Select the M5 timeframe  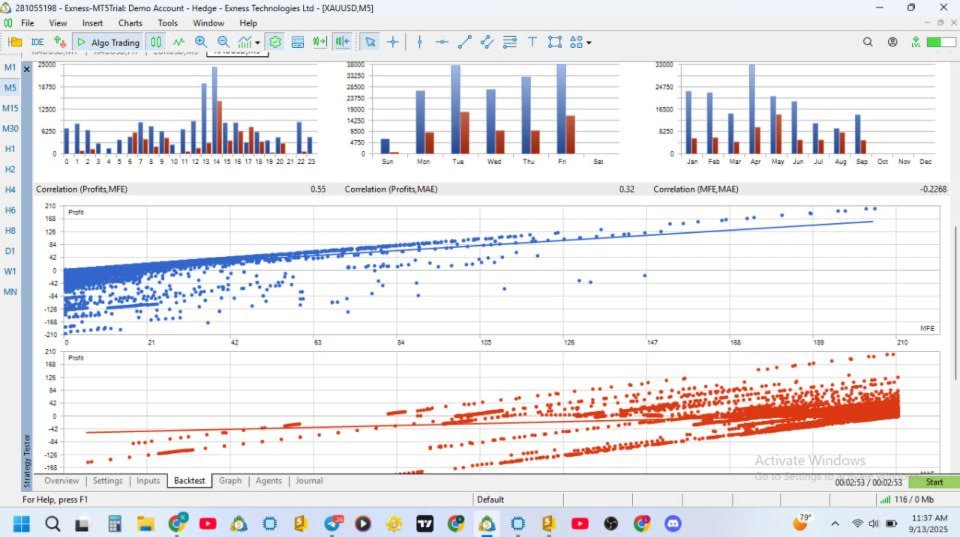pos(10,88)
